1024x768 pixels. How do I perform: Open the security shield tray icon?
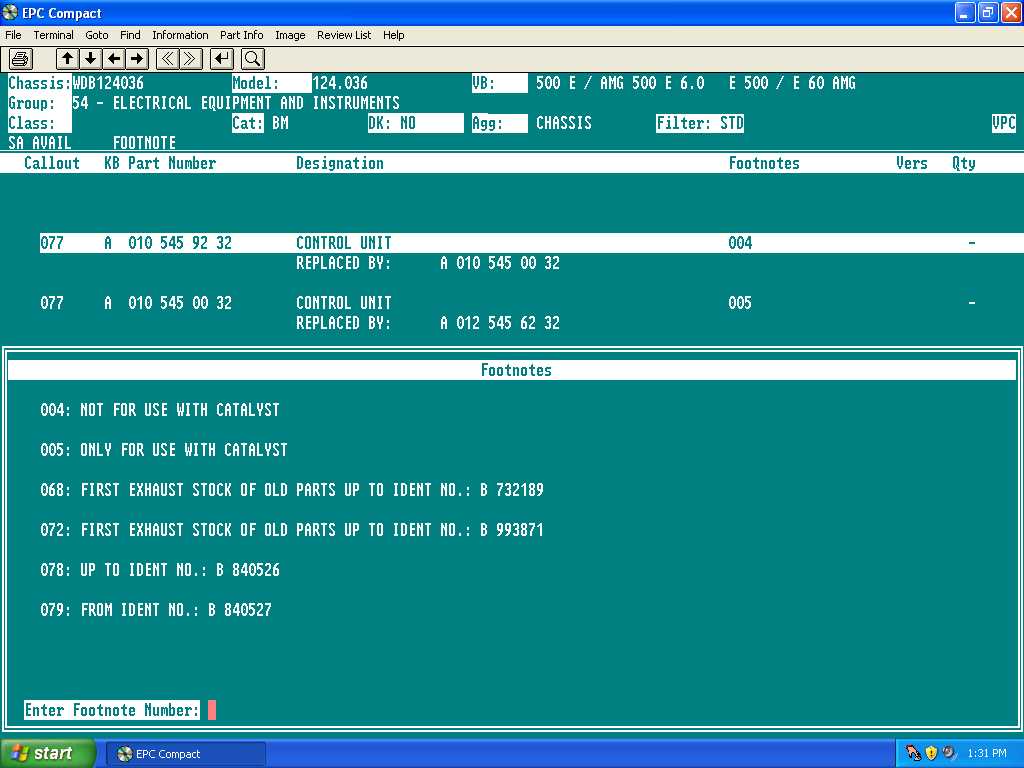click(931, 753)
